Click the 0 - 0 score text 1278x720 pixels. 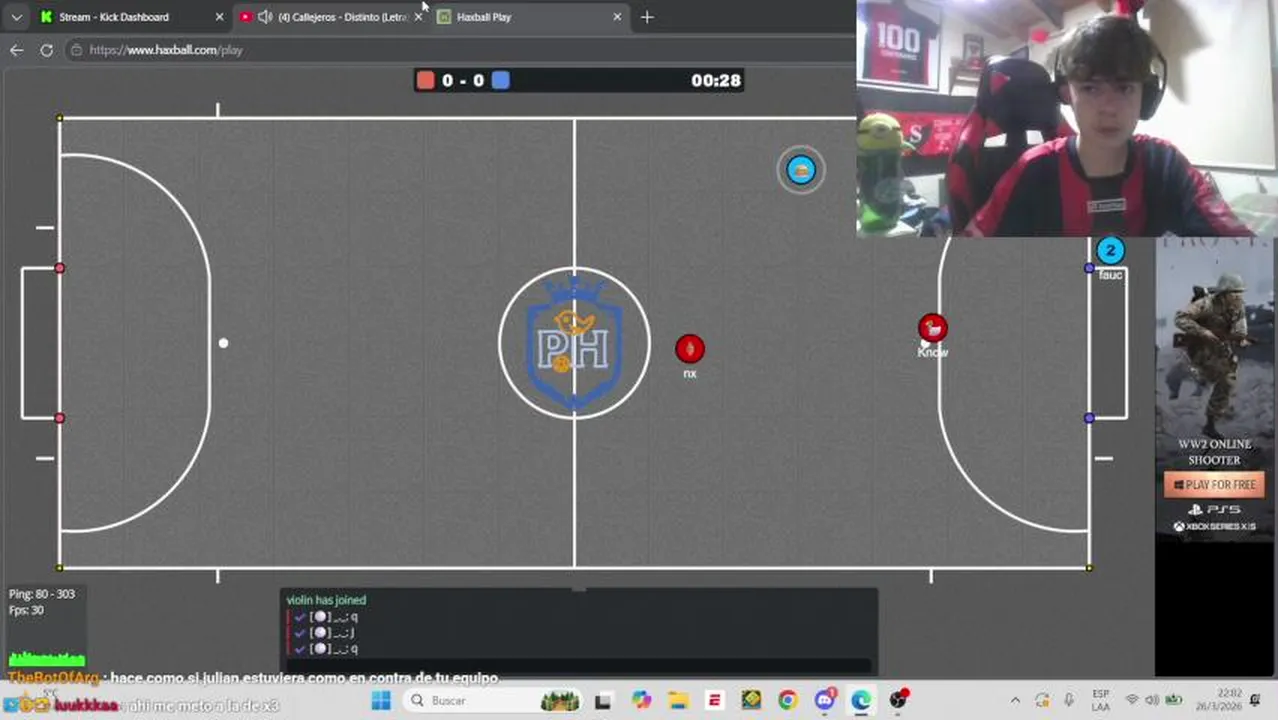point(463,81)
